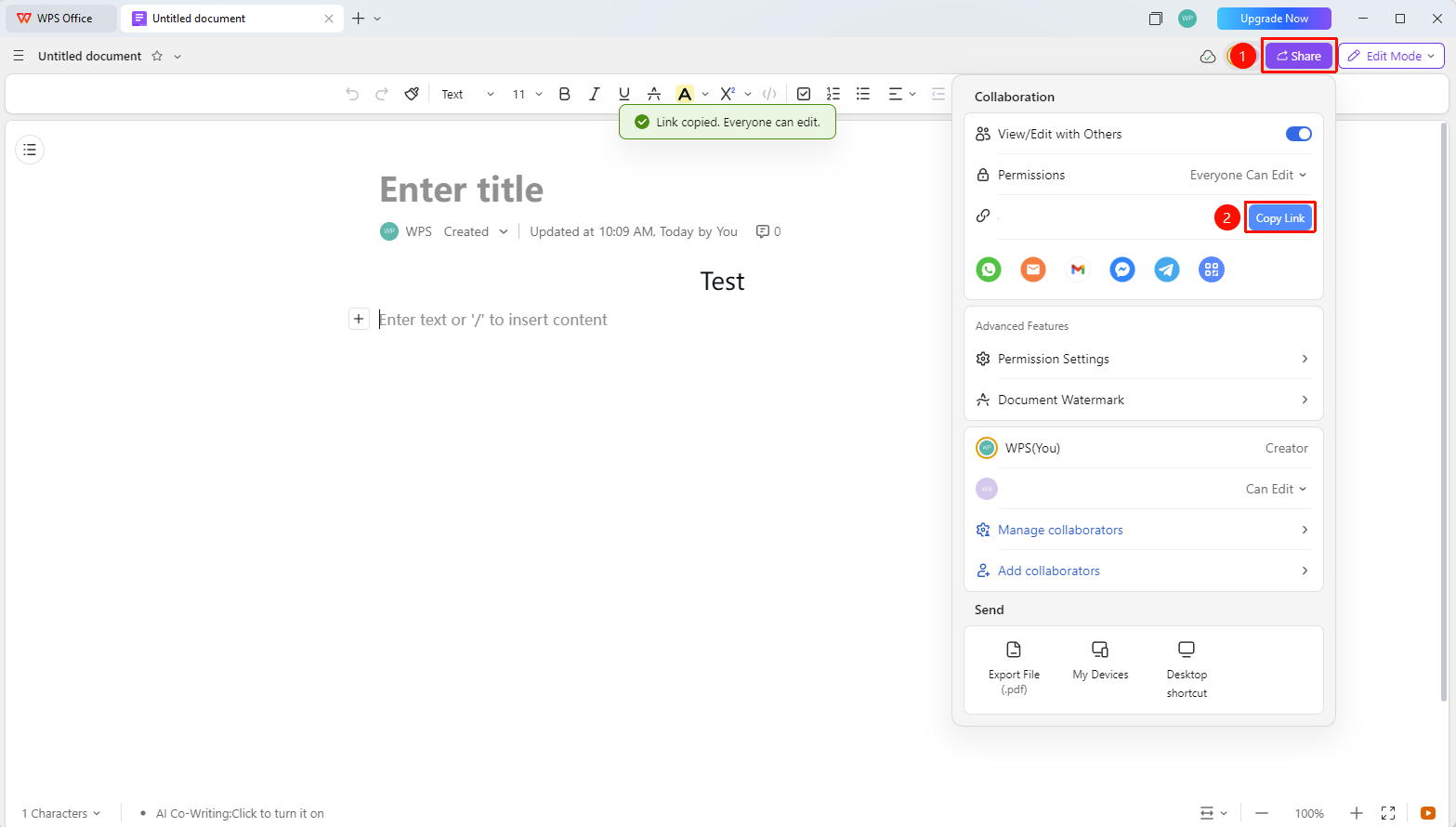Switch to the WPS Office tab
This screenshot has width=1456, height=827.
[x=61, y=19]
